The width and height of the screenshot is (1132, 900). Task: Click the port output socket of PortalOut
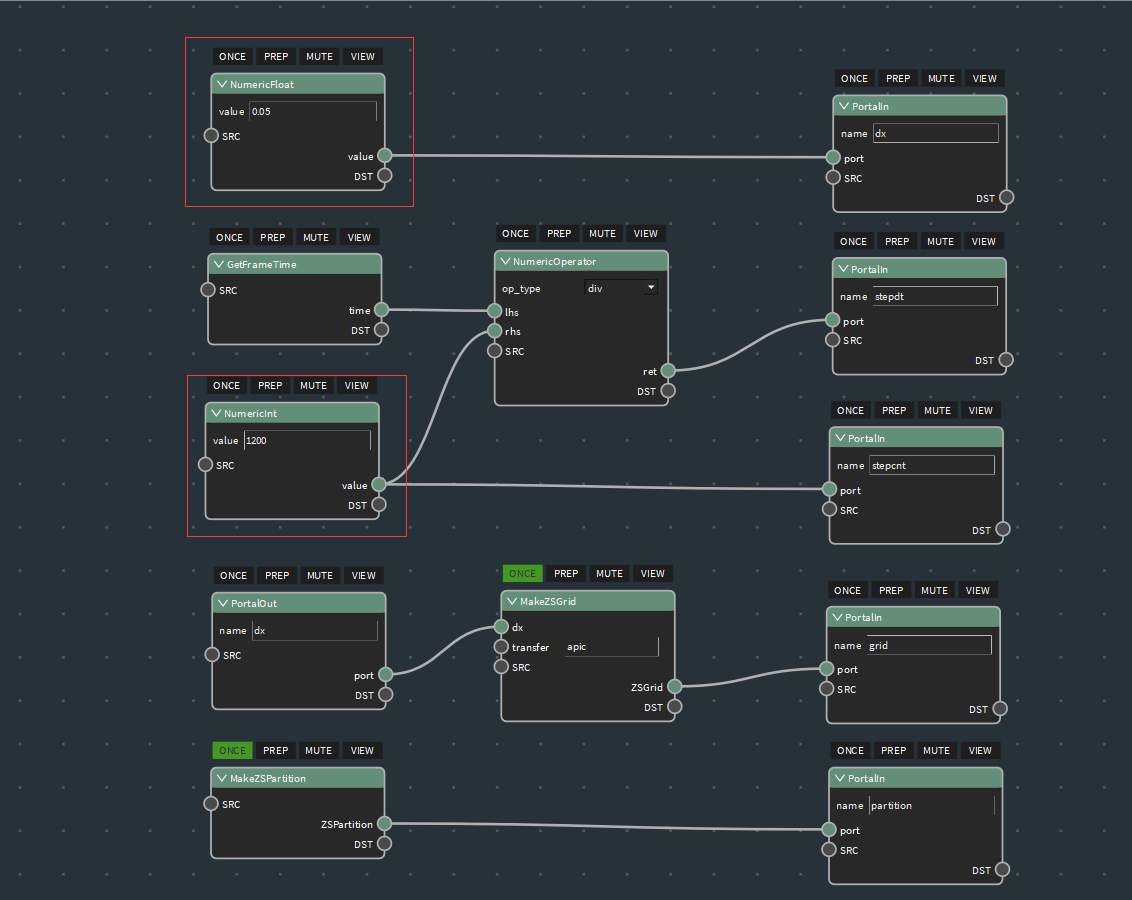pos(386,675)
